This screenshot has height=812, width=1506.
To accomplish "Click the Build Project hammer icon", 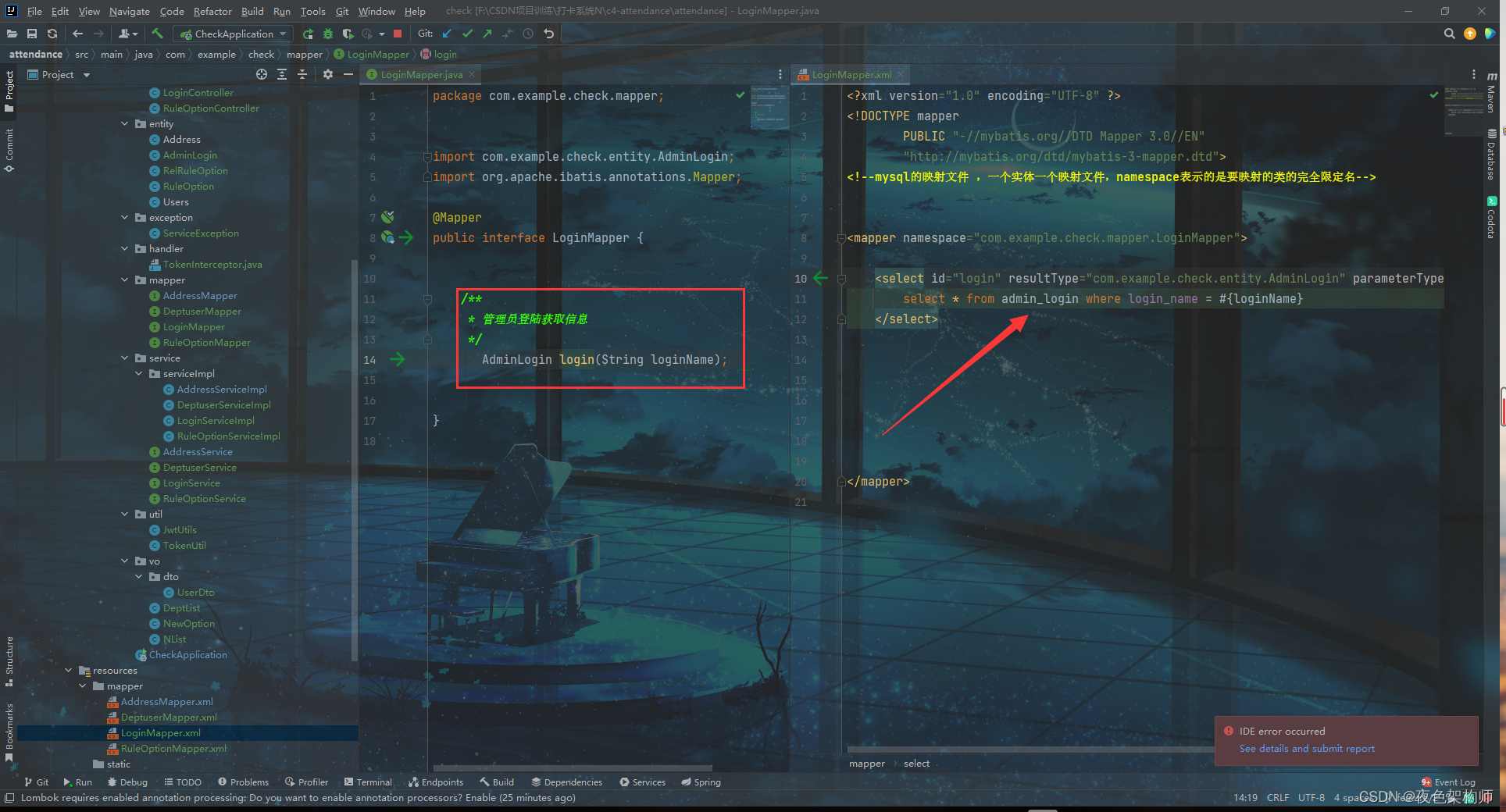I will coord(157,34).
